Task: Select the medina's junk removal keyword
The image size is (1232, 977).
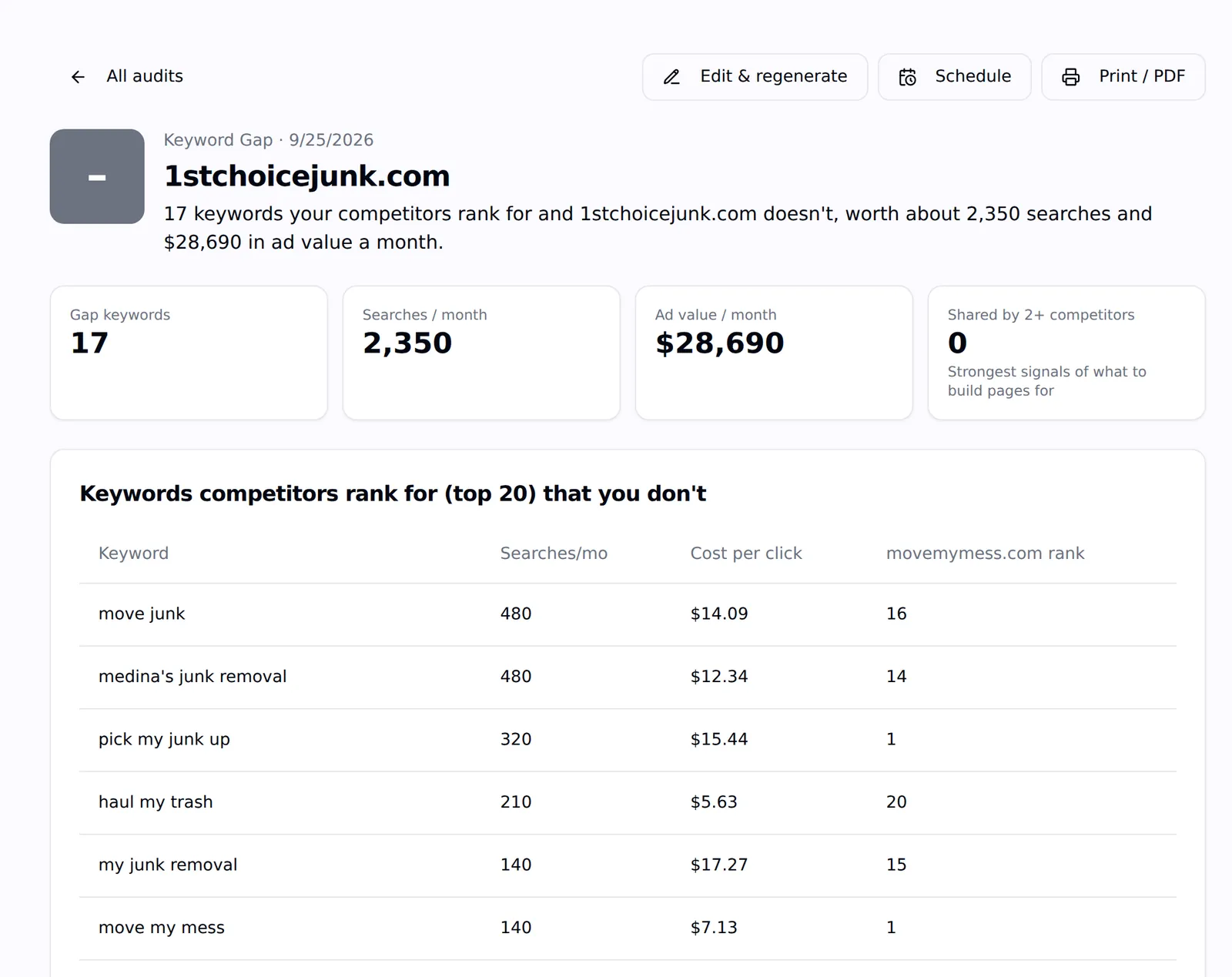Action: click(x=192, y=677)
